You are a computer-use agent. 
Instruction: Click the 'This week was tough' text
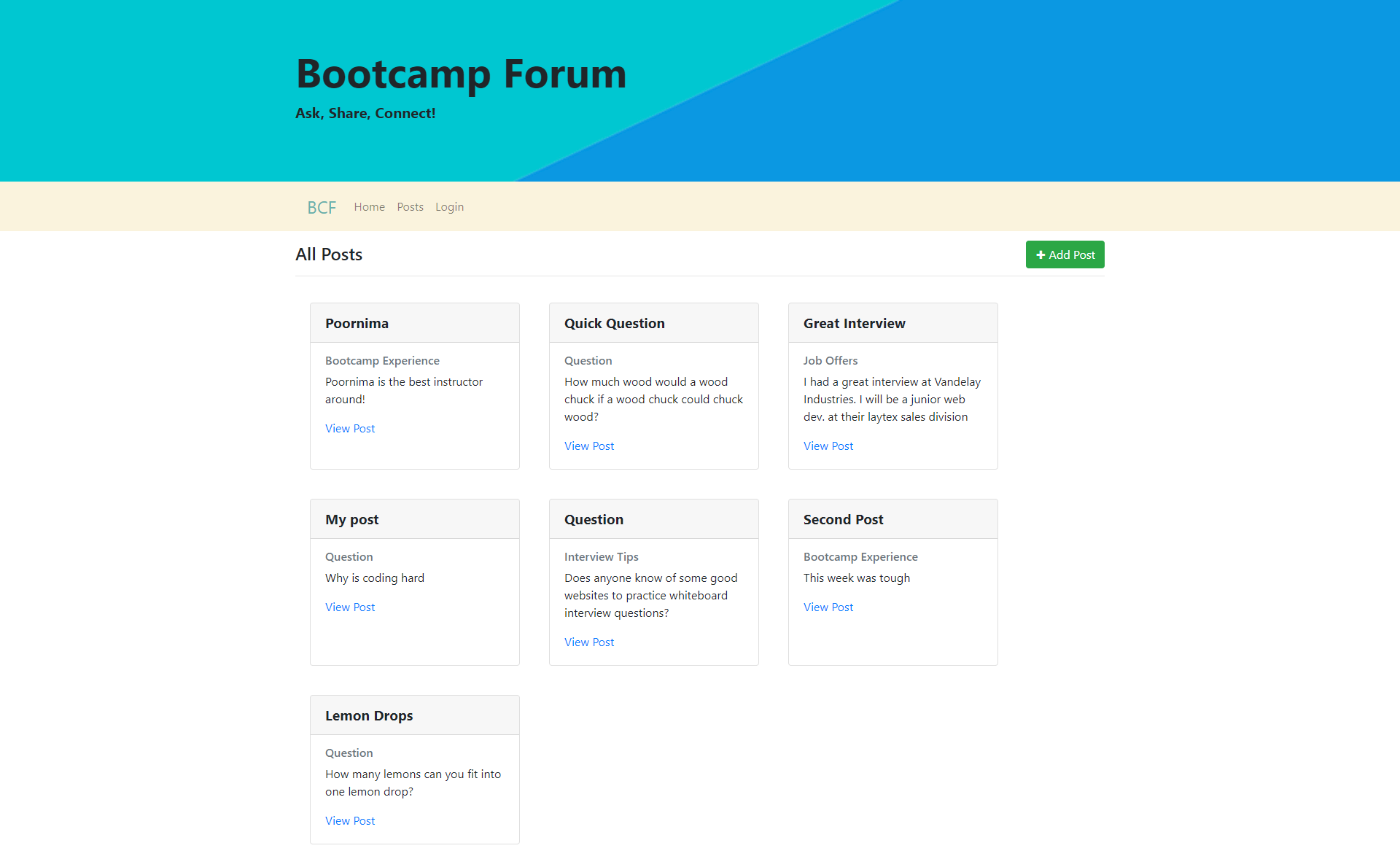pyautogui.click(x=857, y=578)
